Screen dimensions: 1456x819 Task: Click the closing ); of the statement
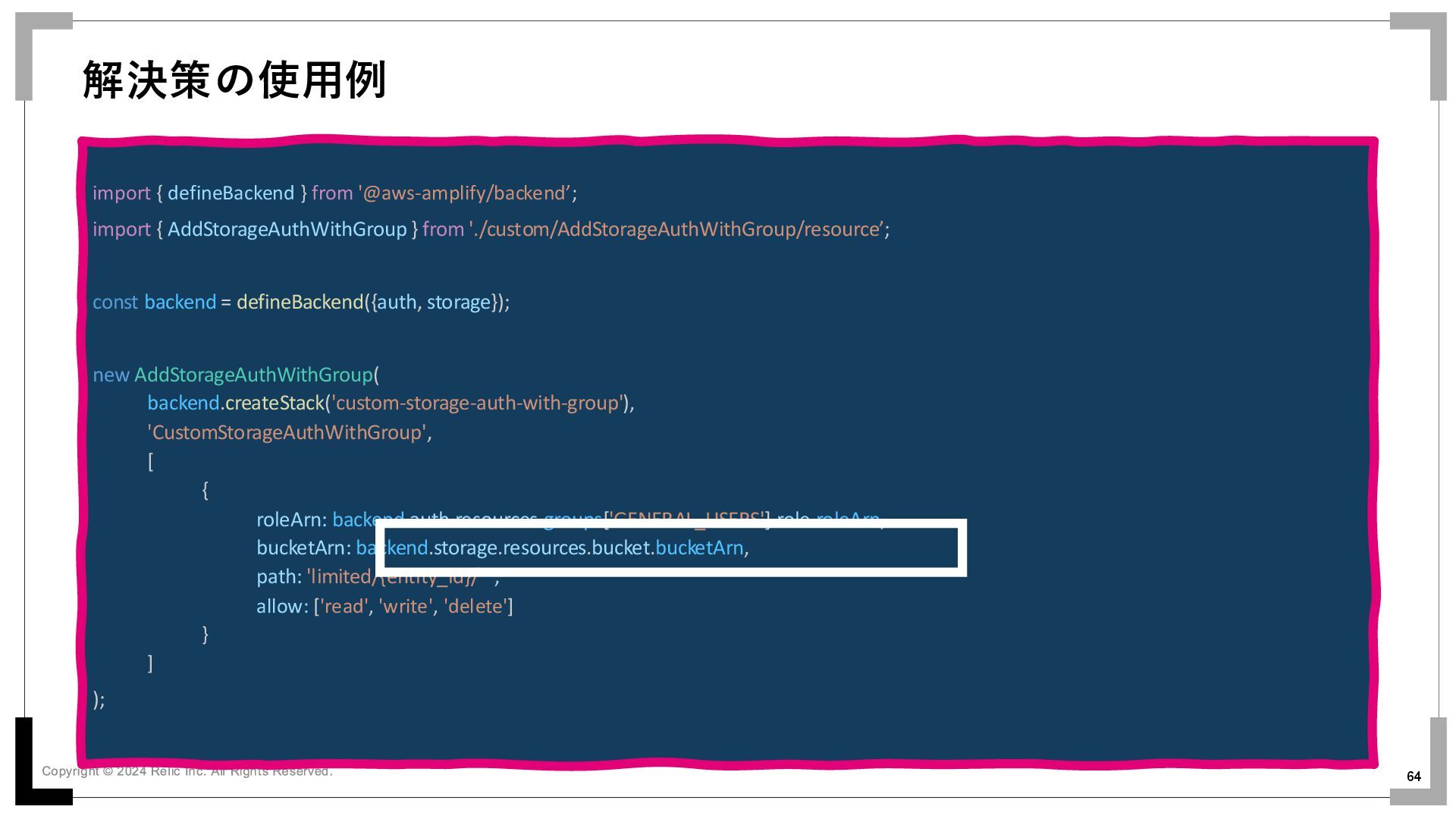point(99,699)
